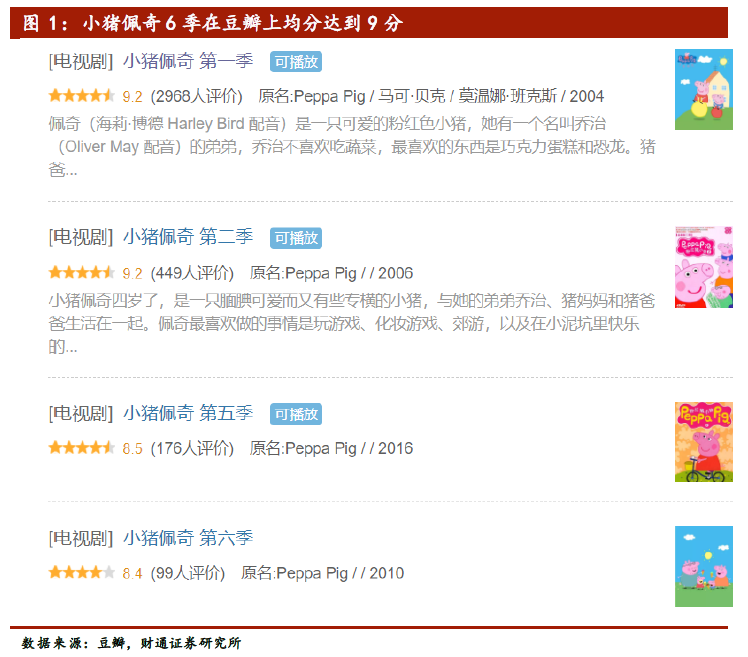
Task: Click the [电视剧] tag before 第一季
Action: pyautogui.click(x=81, y=62)
